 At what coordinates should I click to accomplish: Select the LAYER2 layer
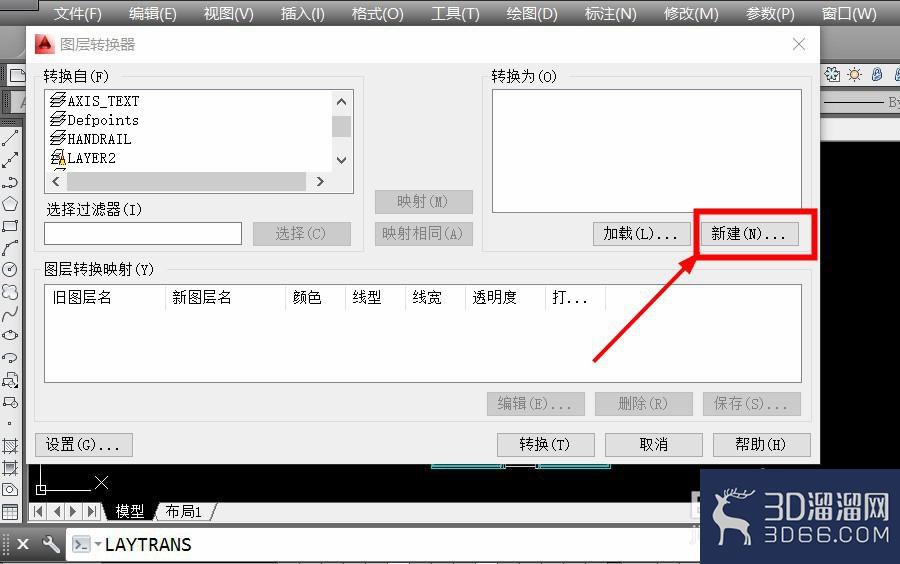[x=83, y=158]
